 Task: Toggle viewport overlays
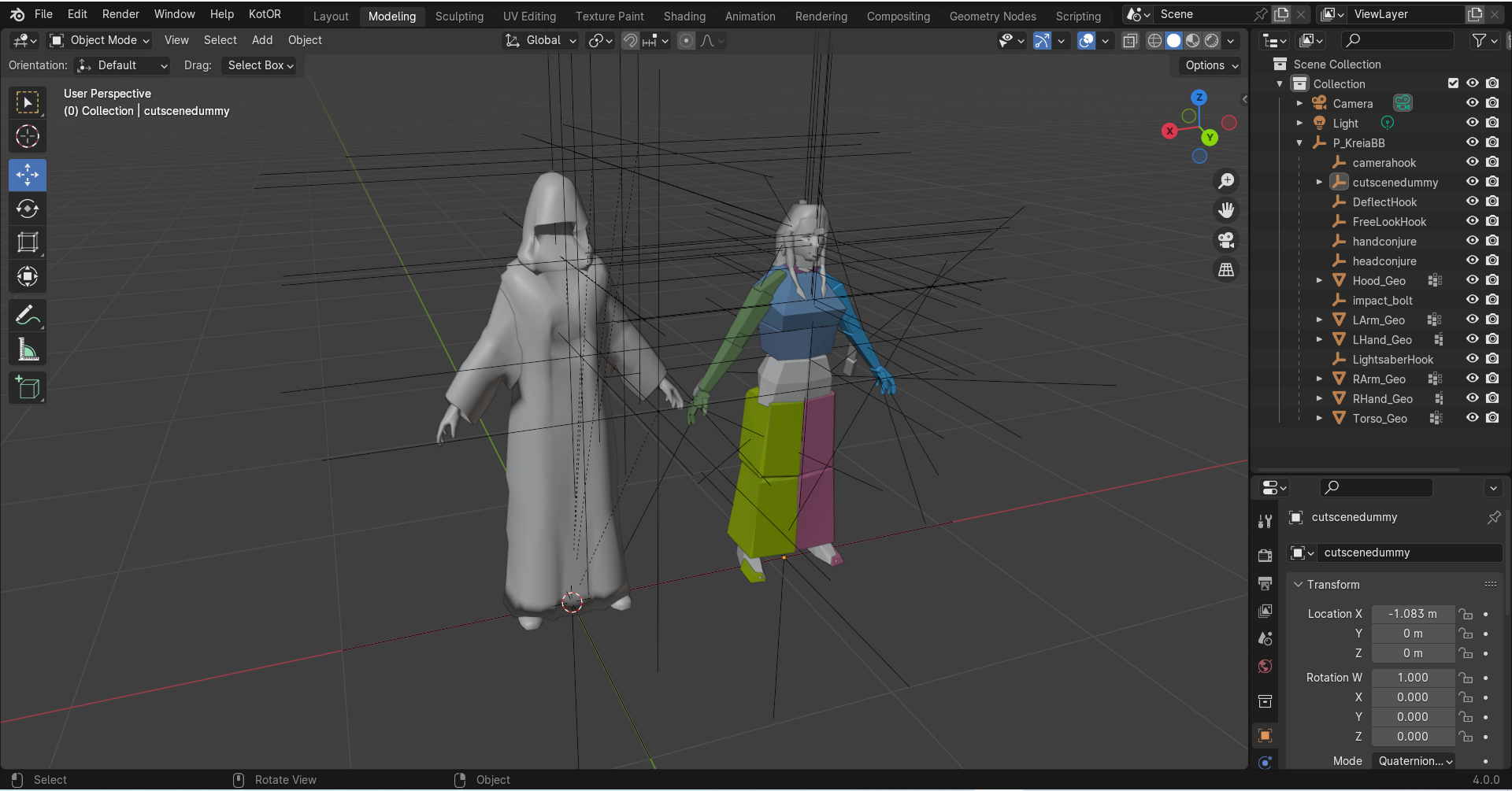pos(1086,40)
